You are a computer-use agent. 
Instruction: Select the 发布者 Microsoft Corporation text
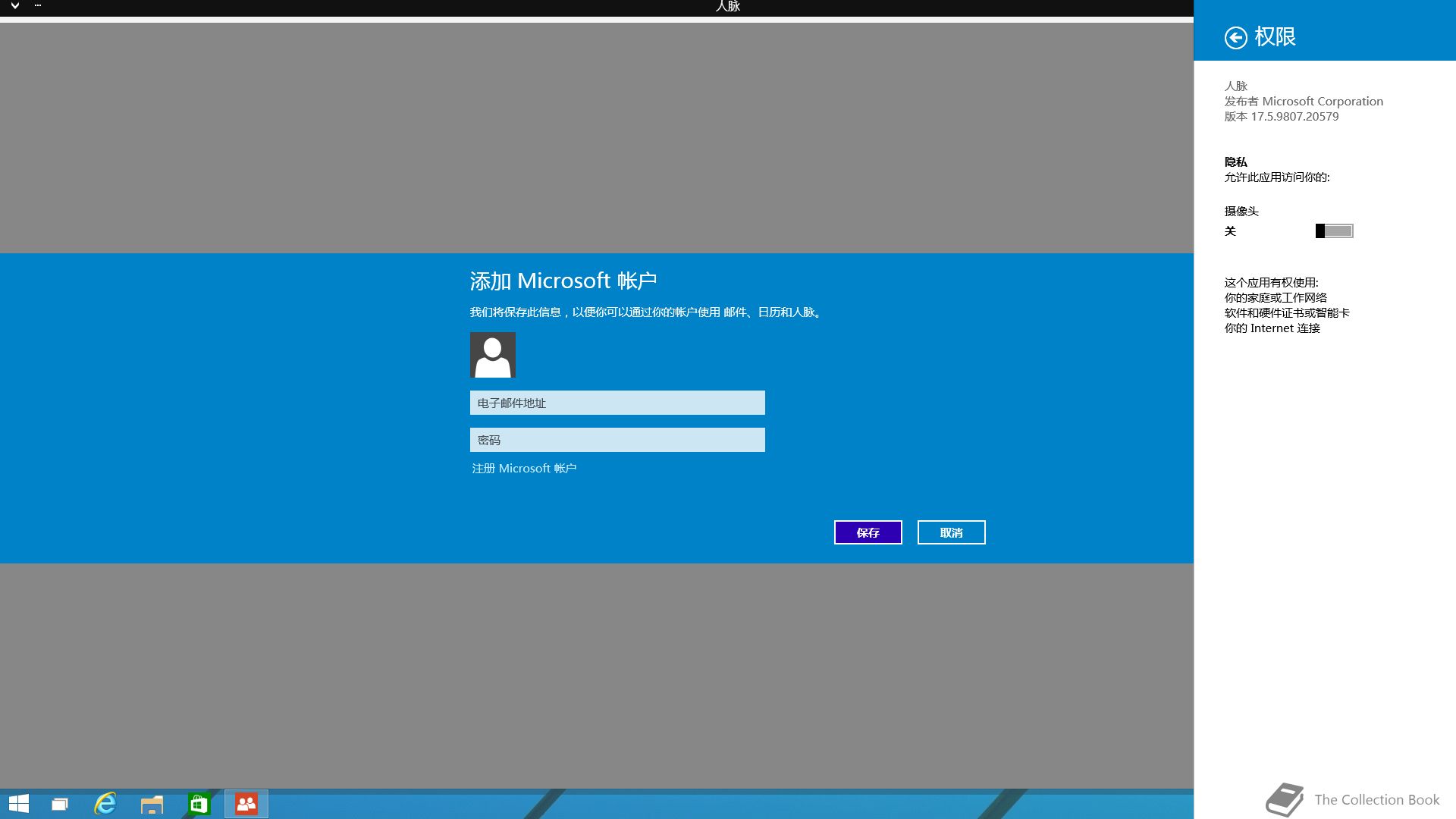click(1304, 102)
